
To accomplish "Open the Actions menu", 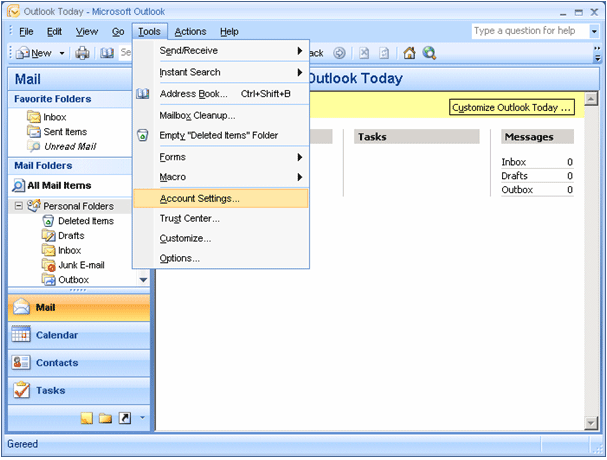I will pos(190,31).
